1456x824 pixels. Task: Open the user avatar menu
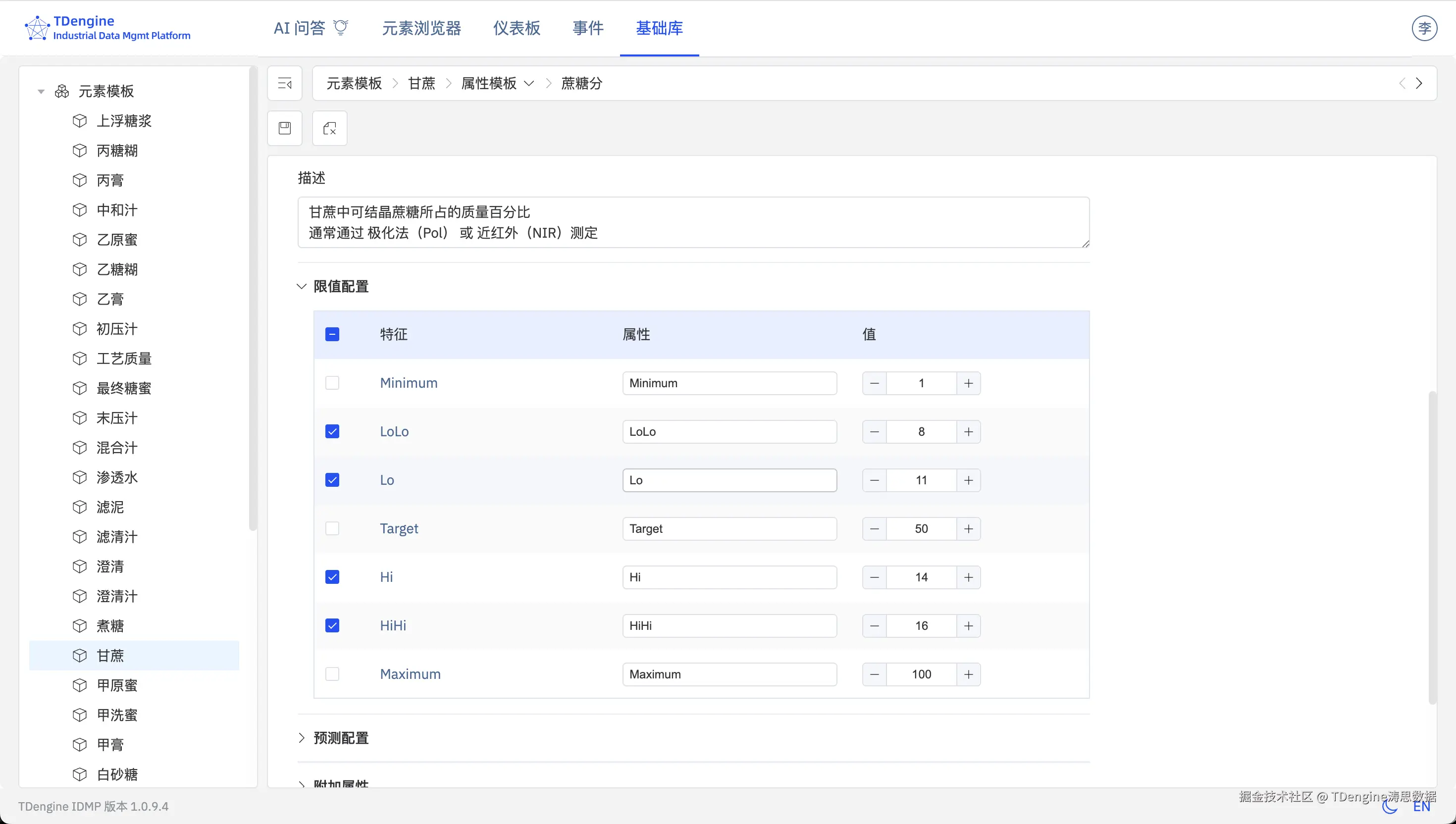[x=1425, y=28]
